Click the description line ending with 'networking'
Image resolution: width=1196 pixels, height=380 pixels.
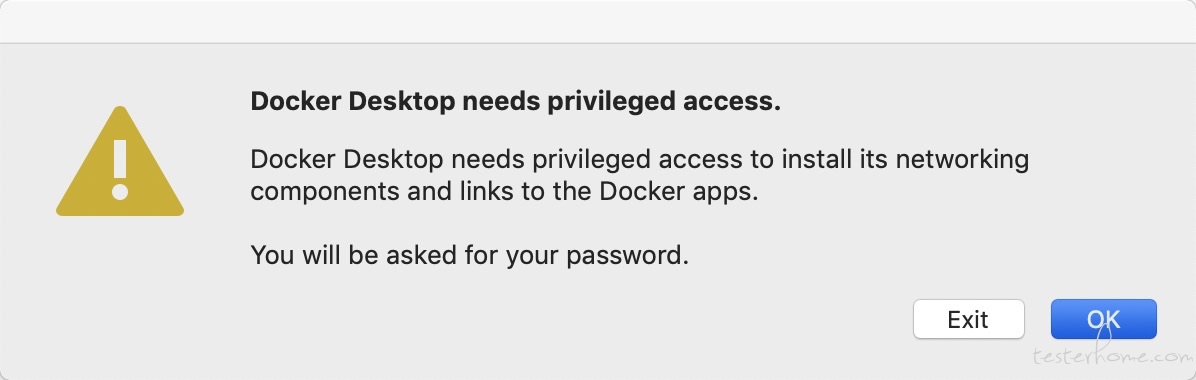click(x=640, y=160)
